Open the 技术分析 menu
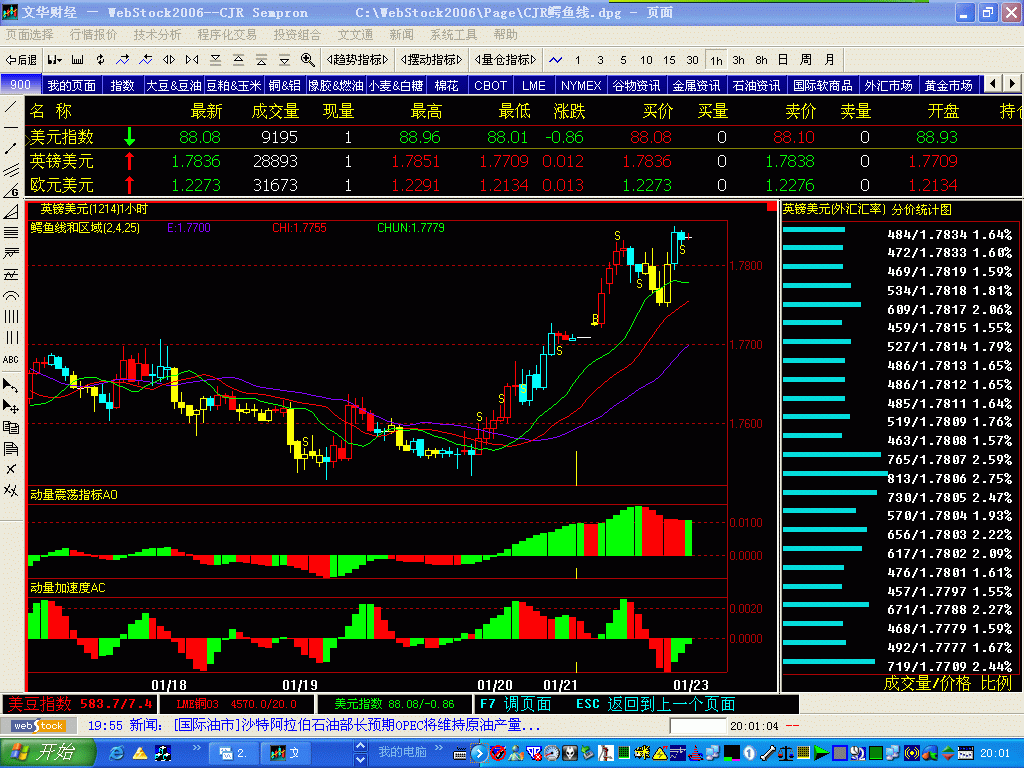This screenshot has width=1024, height=768. [157, 35]
